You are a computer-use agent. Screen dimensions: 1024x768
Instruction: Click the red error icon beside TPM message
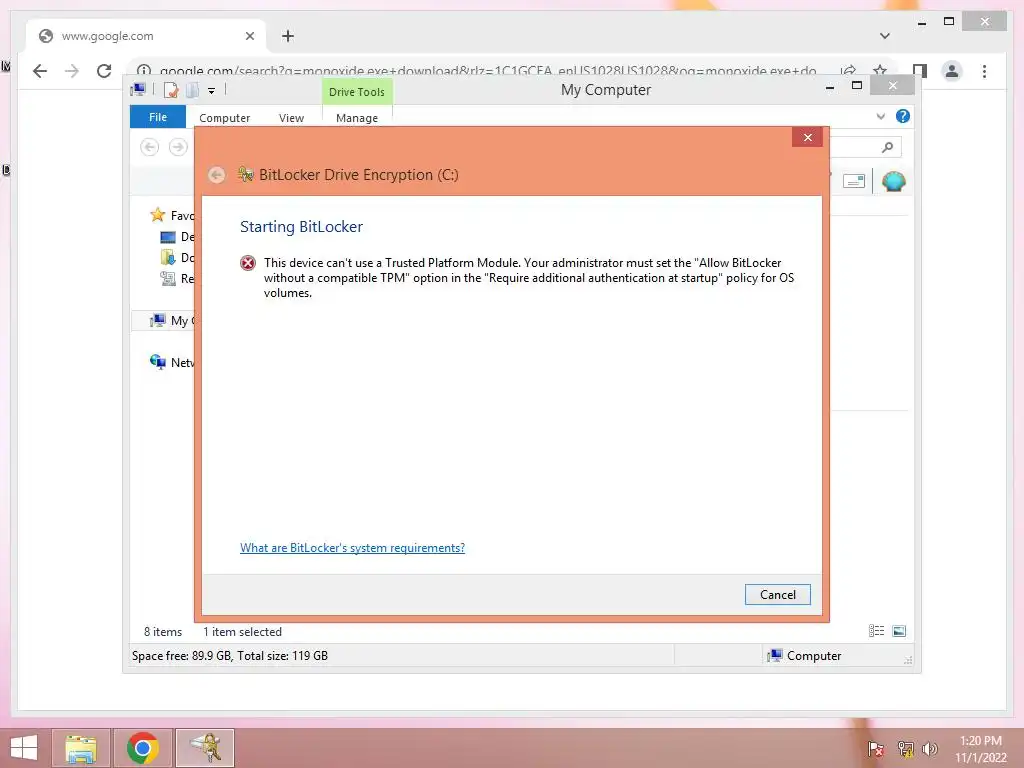coord(248,263)
